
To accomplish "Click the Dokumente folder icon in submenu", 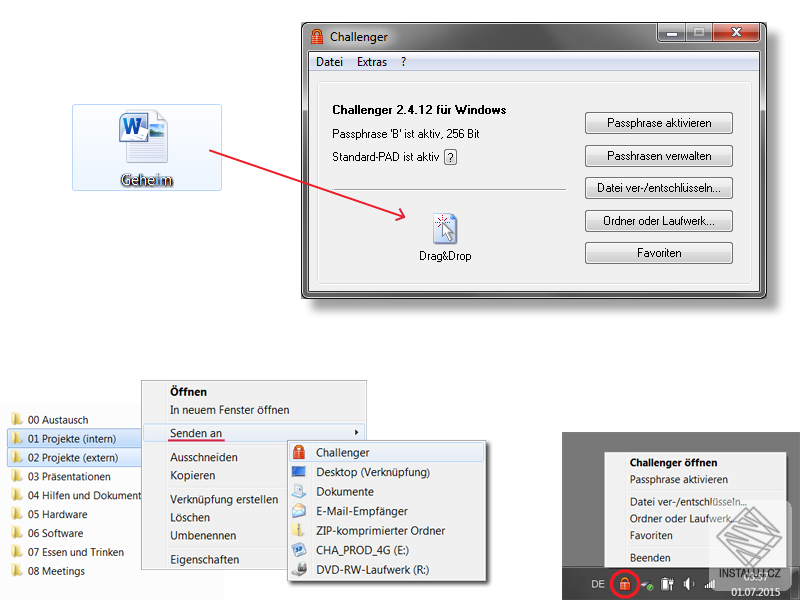I will click(x=299, y=491).
